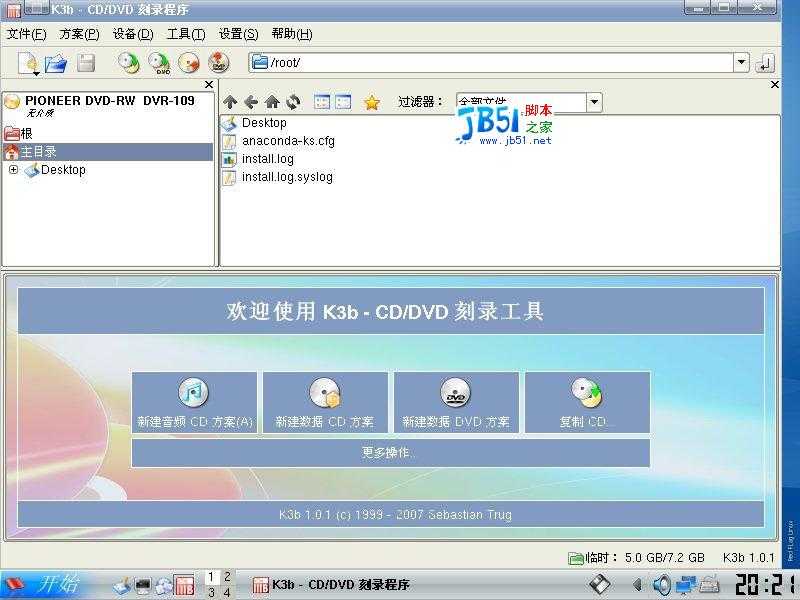Click new data CD project tile

[x=325, y=403]
